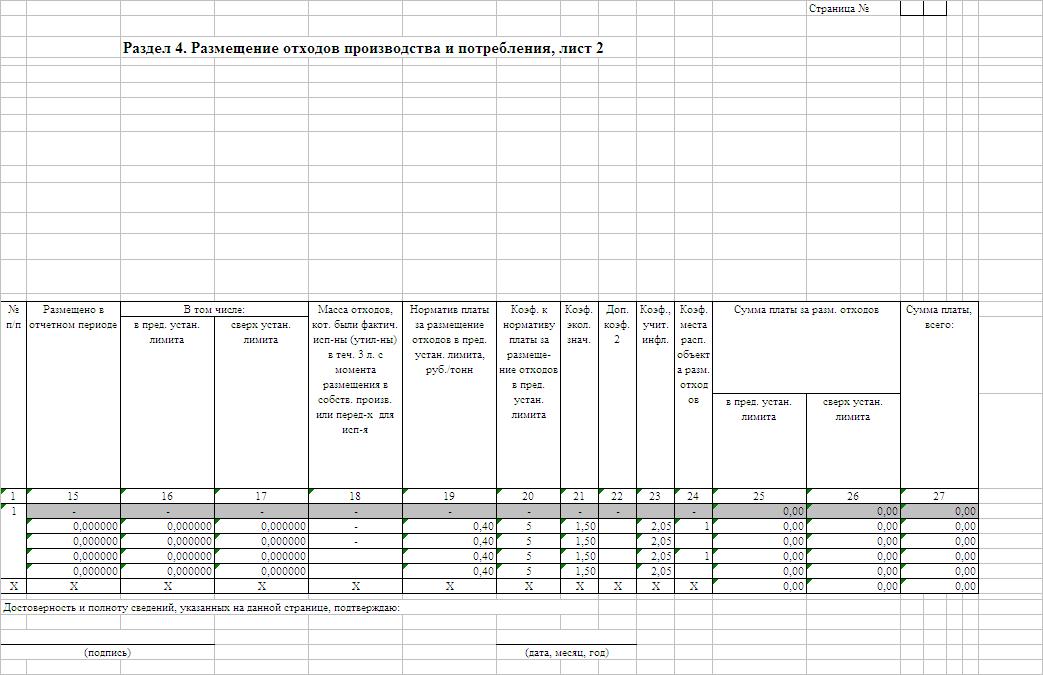Viewport: 1043px width, 675px height.
Task: Click the column number 15 cell
Action: 73,496
